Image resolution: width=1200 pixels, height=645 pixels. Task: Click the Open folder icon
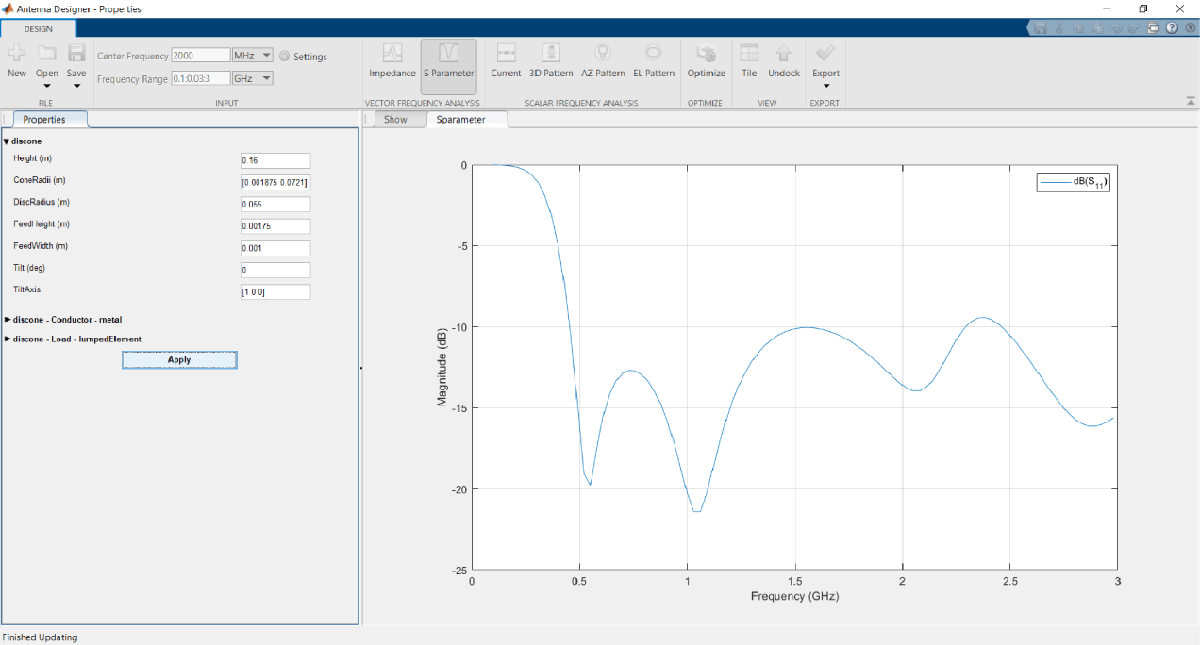47,53
